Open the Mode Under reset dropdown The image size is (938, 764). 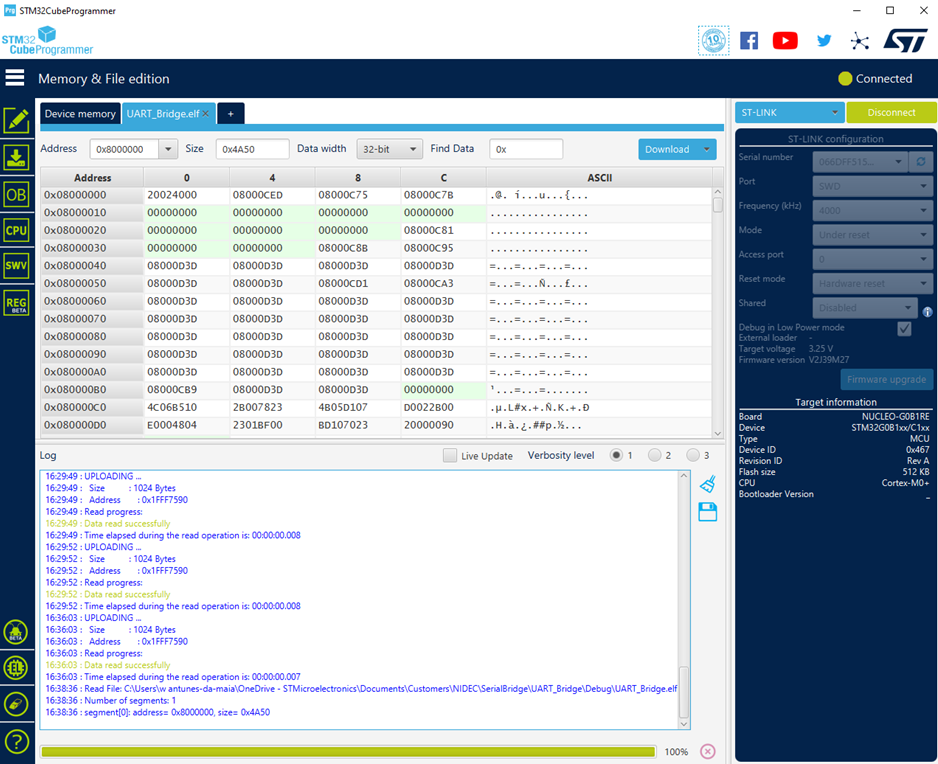click(x=872, y=235)
